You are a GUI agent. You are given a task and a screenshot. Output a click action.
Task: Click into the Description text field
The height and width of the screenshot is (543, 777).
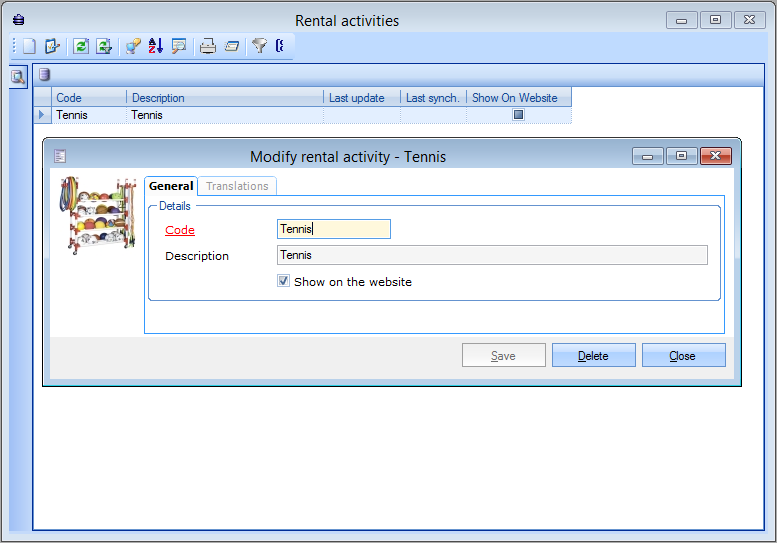491,255
